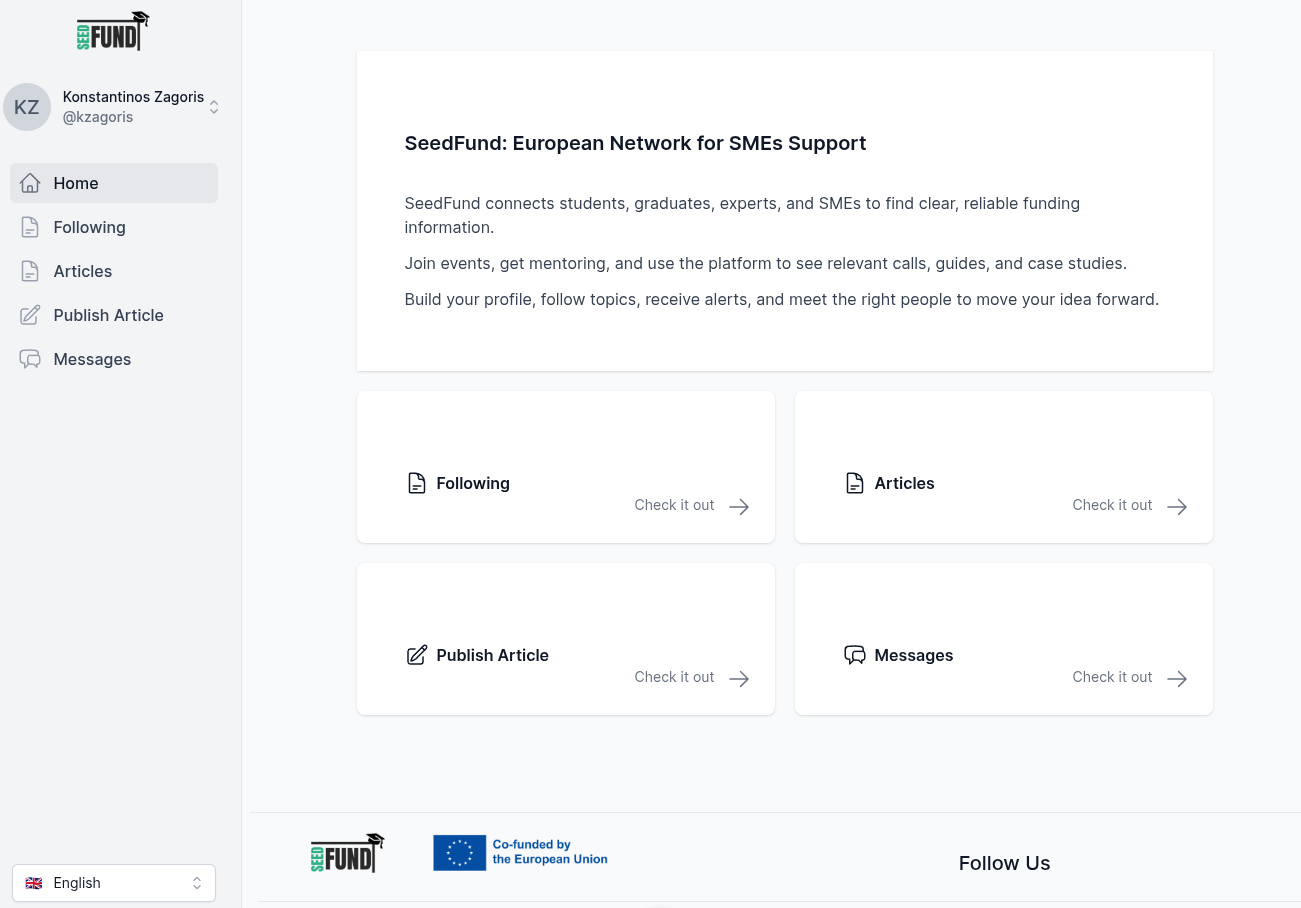The image size is (1301, 908).
Task: Click Check it out on Publish Article card
Action: point(674,677)
